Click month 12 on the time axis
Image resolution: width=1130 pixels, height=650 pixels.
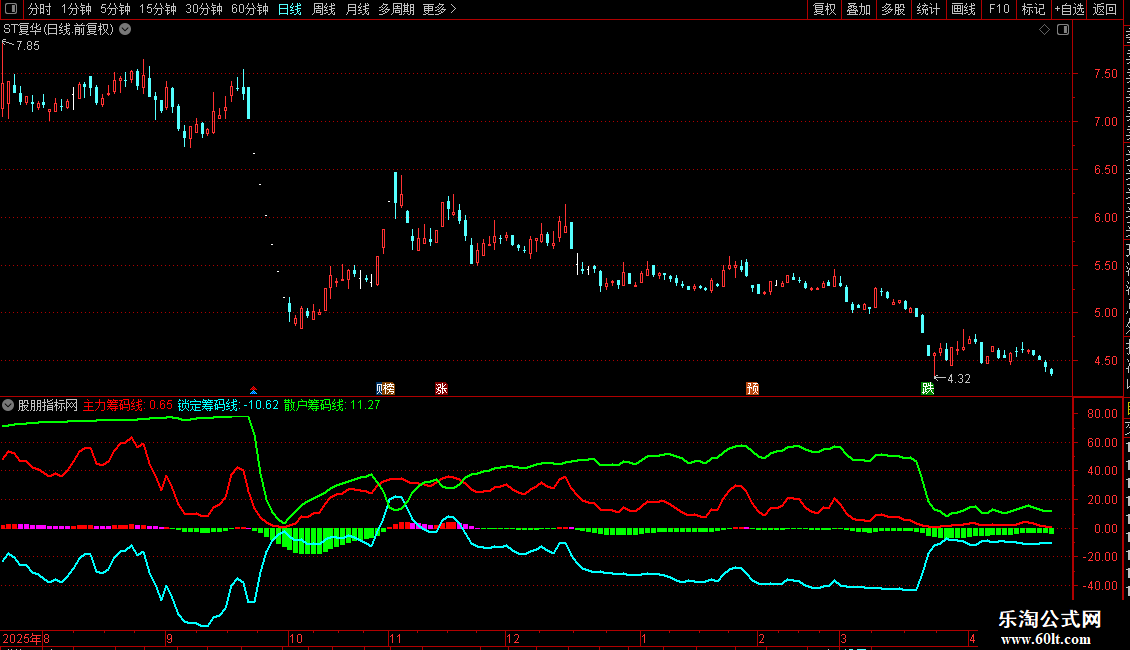pyautogui.click(x=512, y=638)
